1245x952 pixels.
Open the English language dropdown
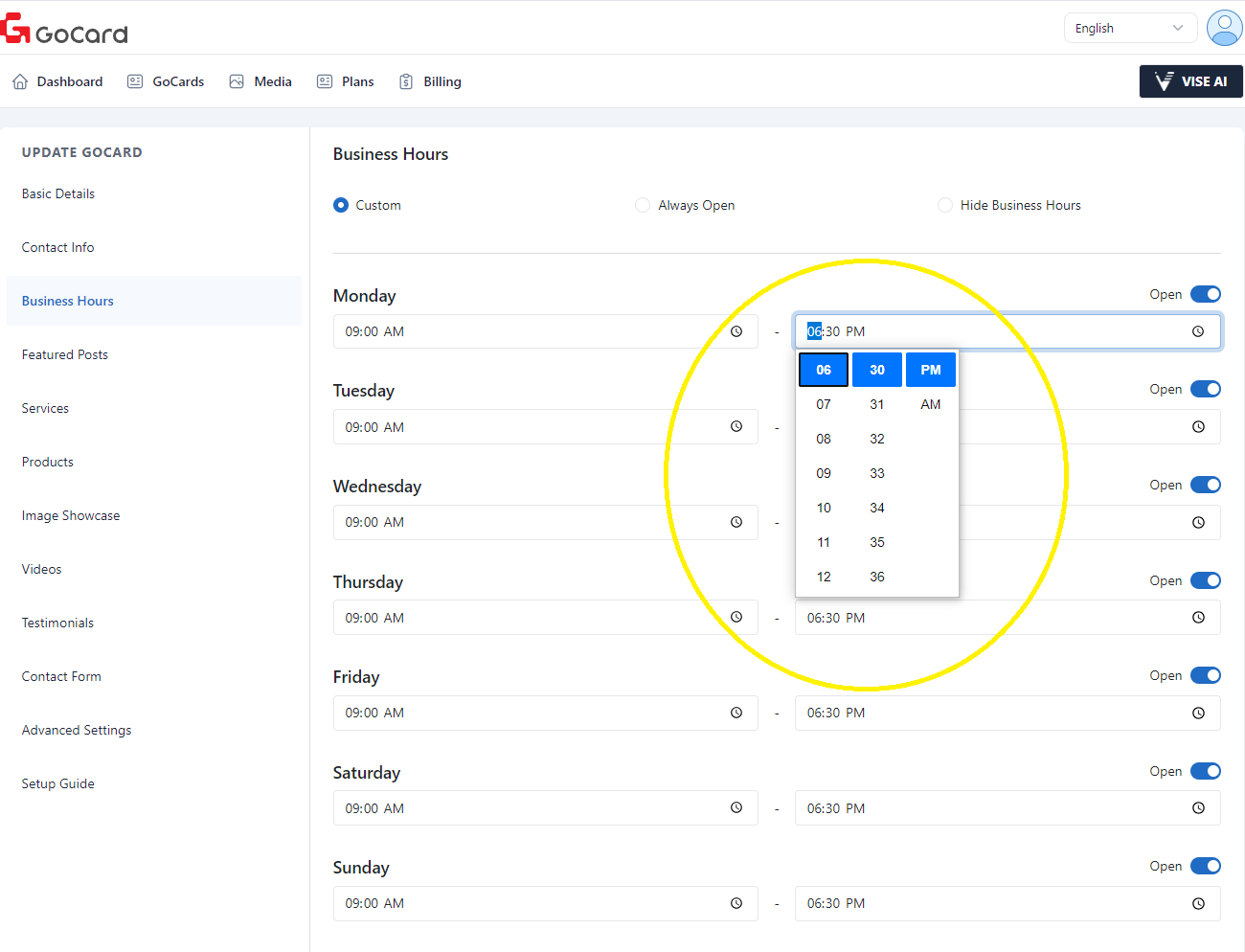pyautogui.click(x=1130, y=28)
